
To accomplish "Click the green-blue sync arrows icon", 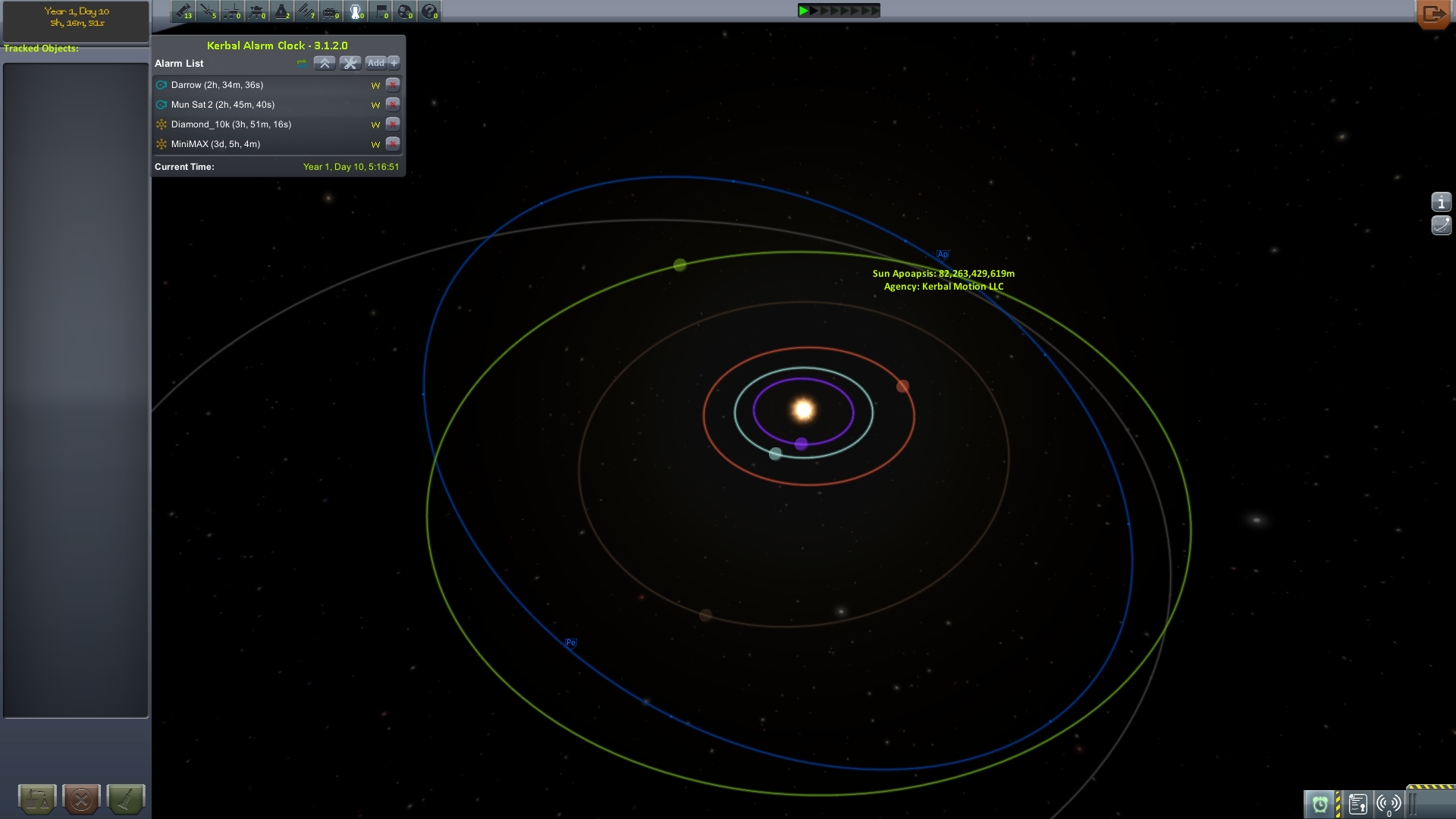I will (302, 63).
